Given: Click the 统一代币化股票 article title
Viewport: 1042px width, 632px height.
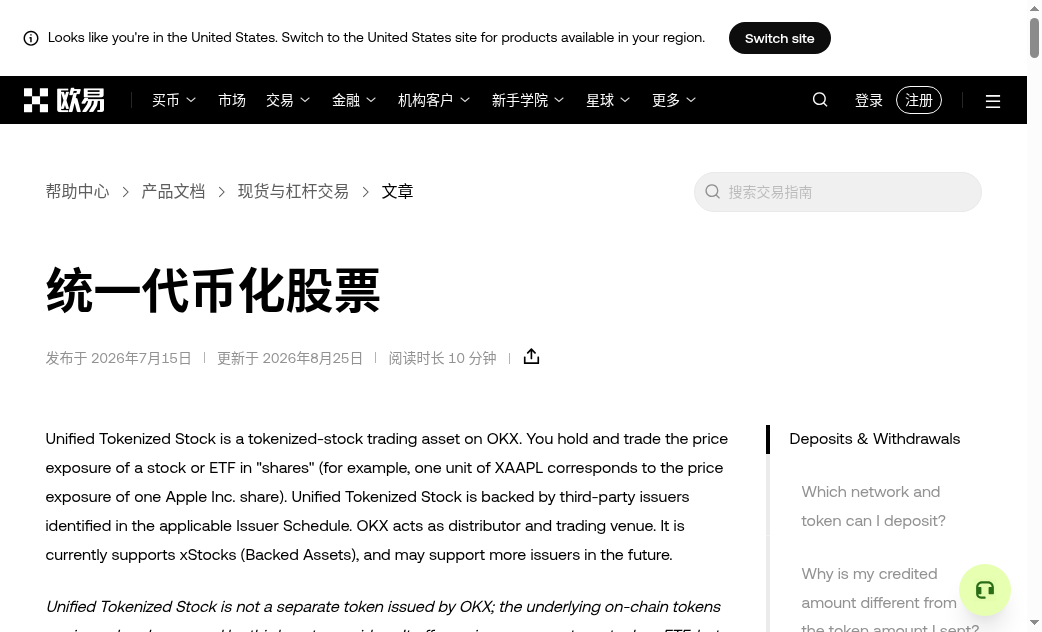Looking at the screenshot, I should tap(213, 290).
